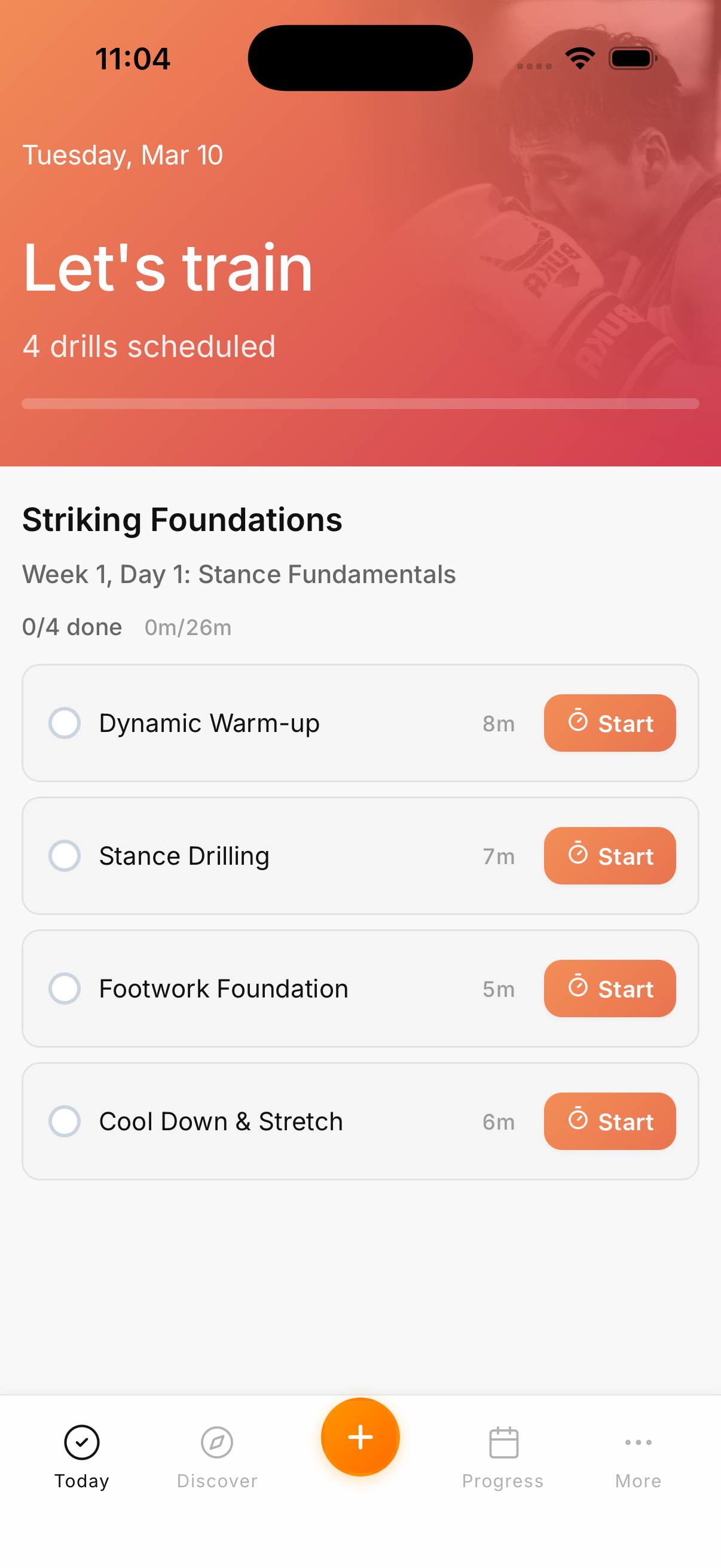Tap the orange plus add button
The height and width of the screenshot is (1568, 721).
pos(360,1436)
